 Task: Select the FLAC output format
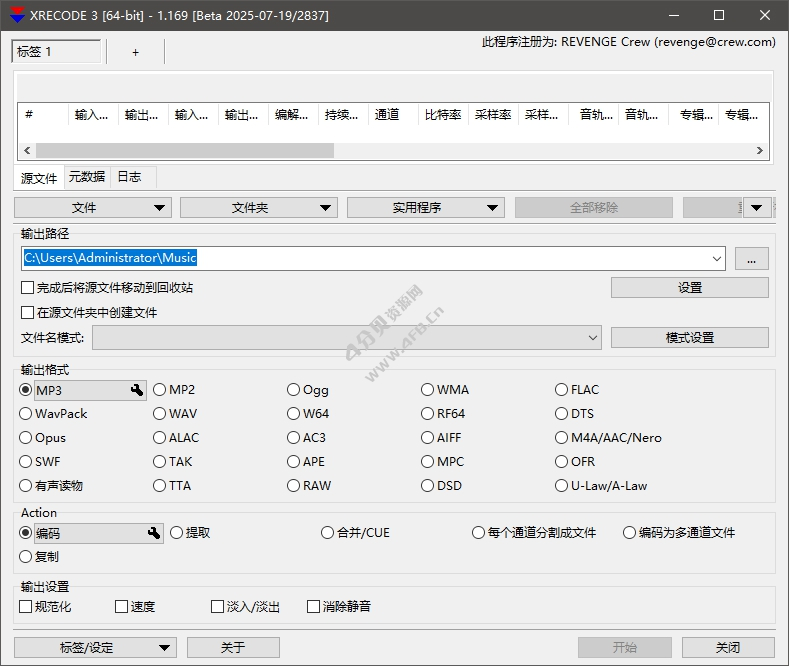point(562,390)
